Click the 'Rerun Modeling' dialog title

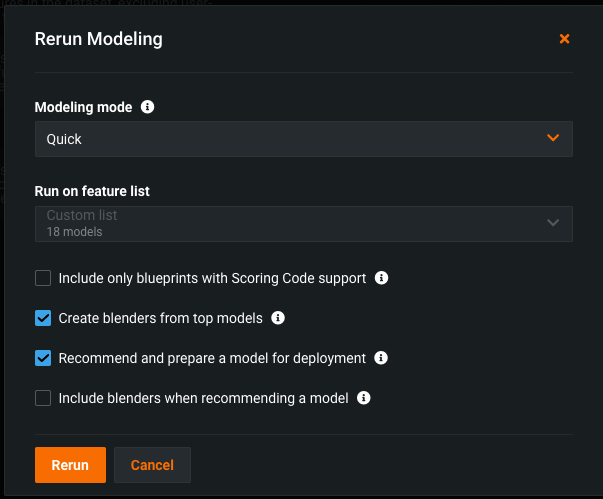coord(98,40)
